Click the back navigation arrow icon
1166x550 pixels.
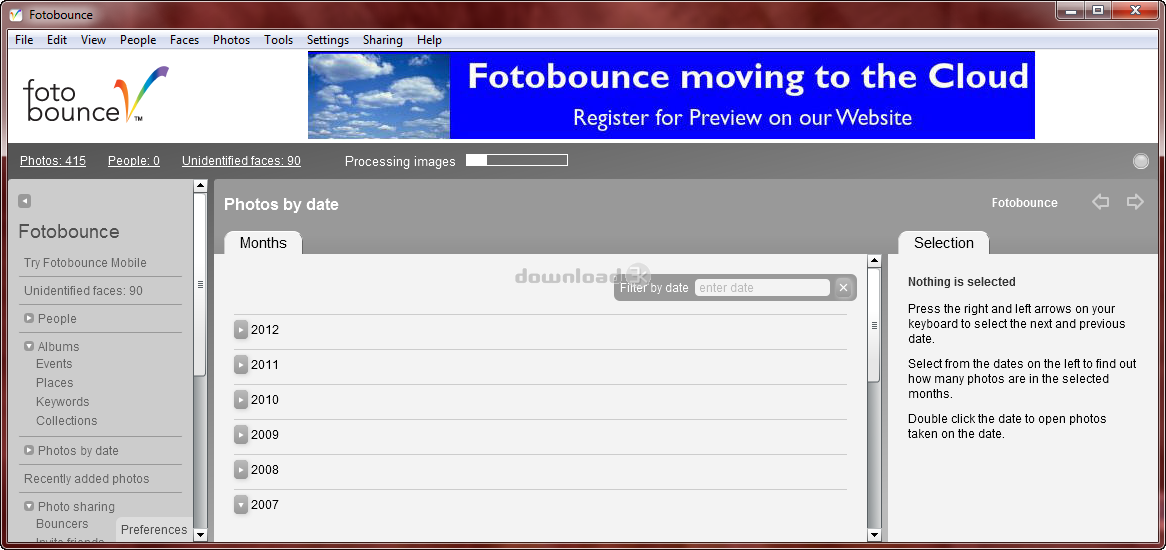tap(1101, 202)
